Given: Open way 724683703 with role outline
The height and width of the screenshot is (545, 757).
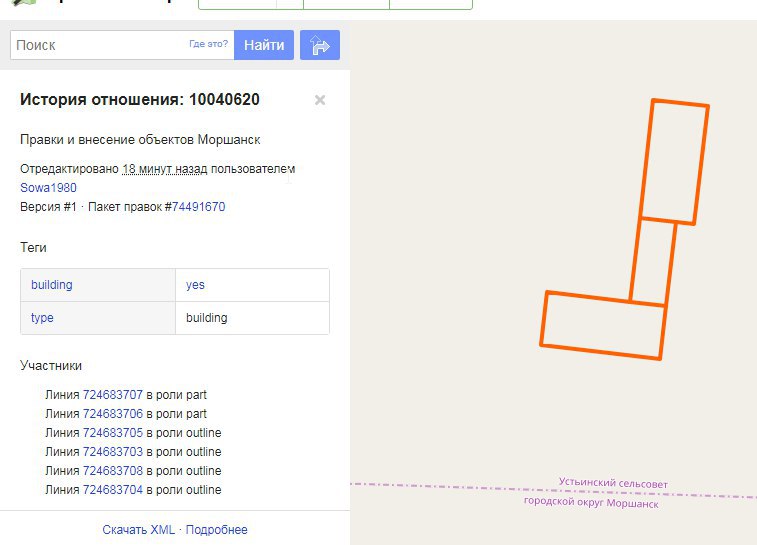Looking at the screenshot, I should click(112, 452).
